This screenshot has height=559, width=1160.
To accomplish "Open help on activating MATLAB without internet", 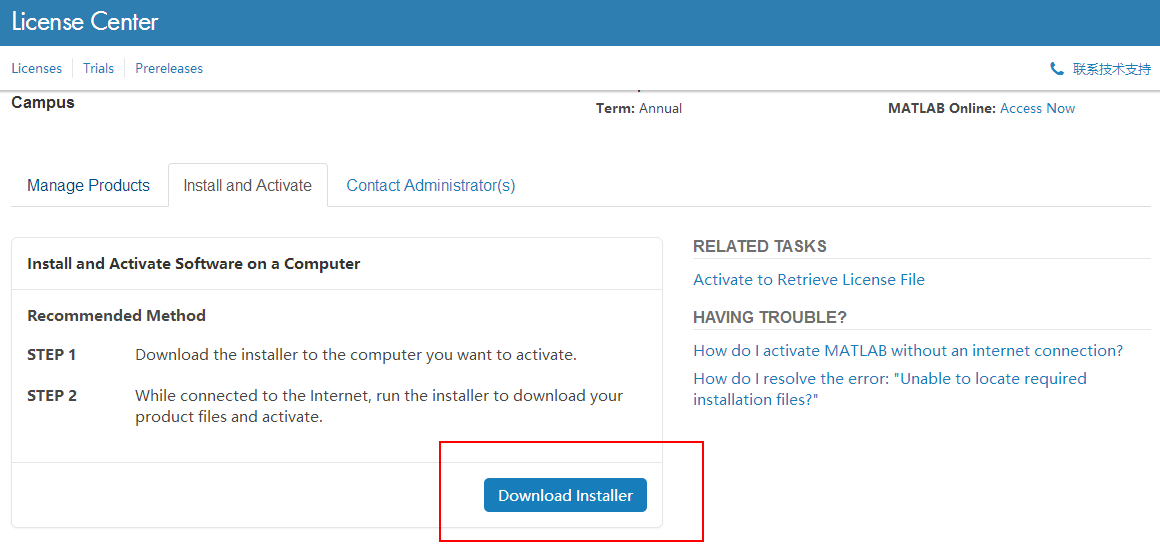I will (x=908, y=350).
